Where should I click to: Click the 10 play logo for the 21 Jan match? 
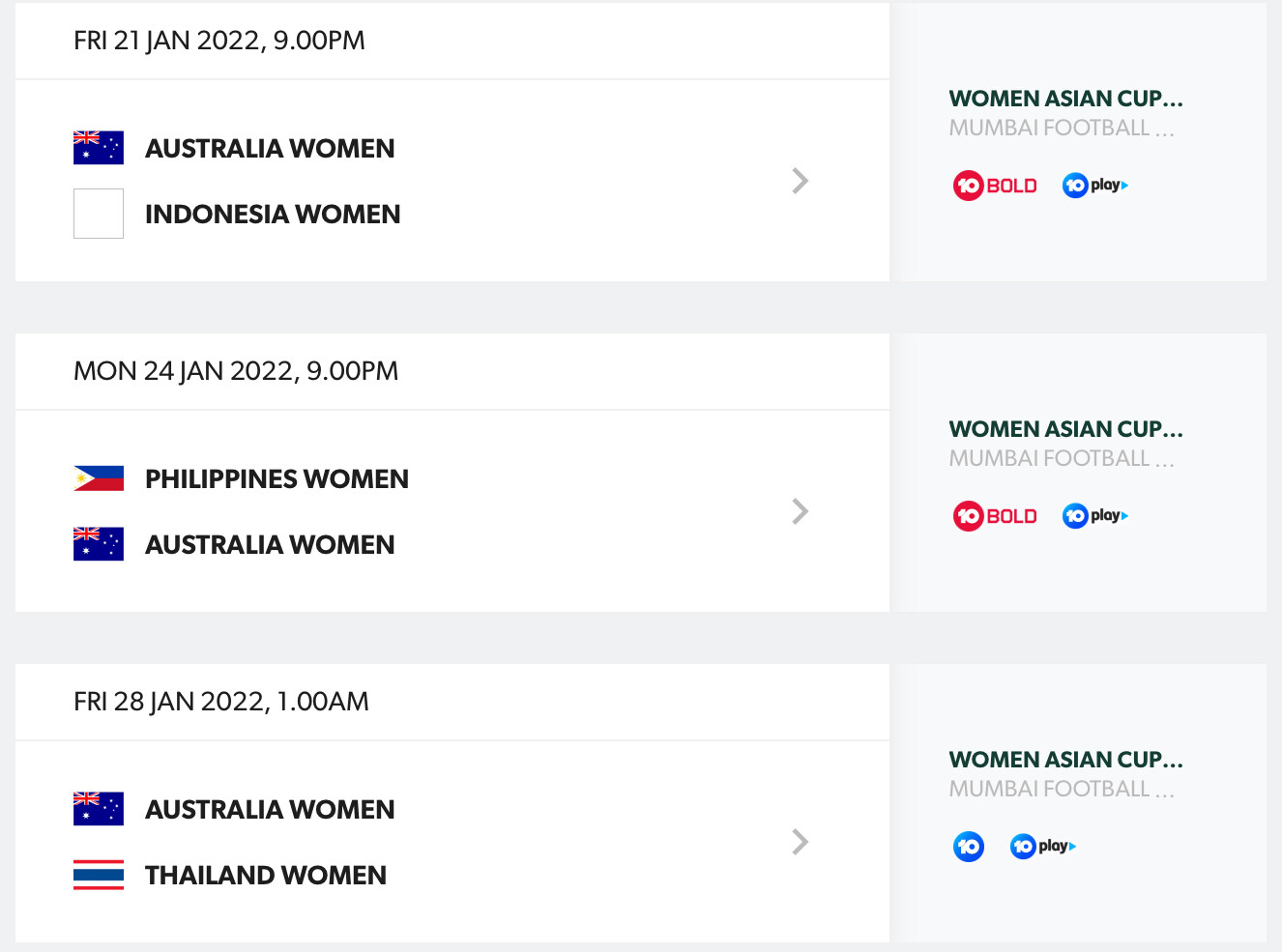click(1095, 186)
